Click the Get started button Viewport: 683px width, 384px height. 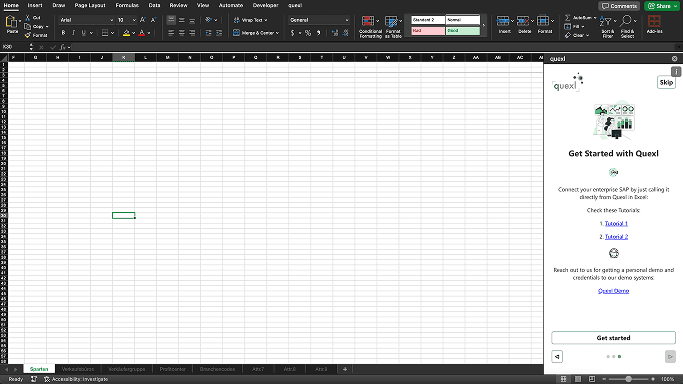click(x=613, y=338)
